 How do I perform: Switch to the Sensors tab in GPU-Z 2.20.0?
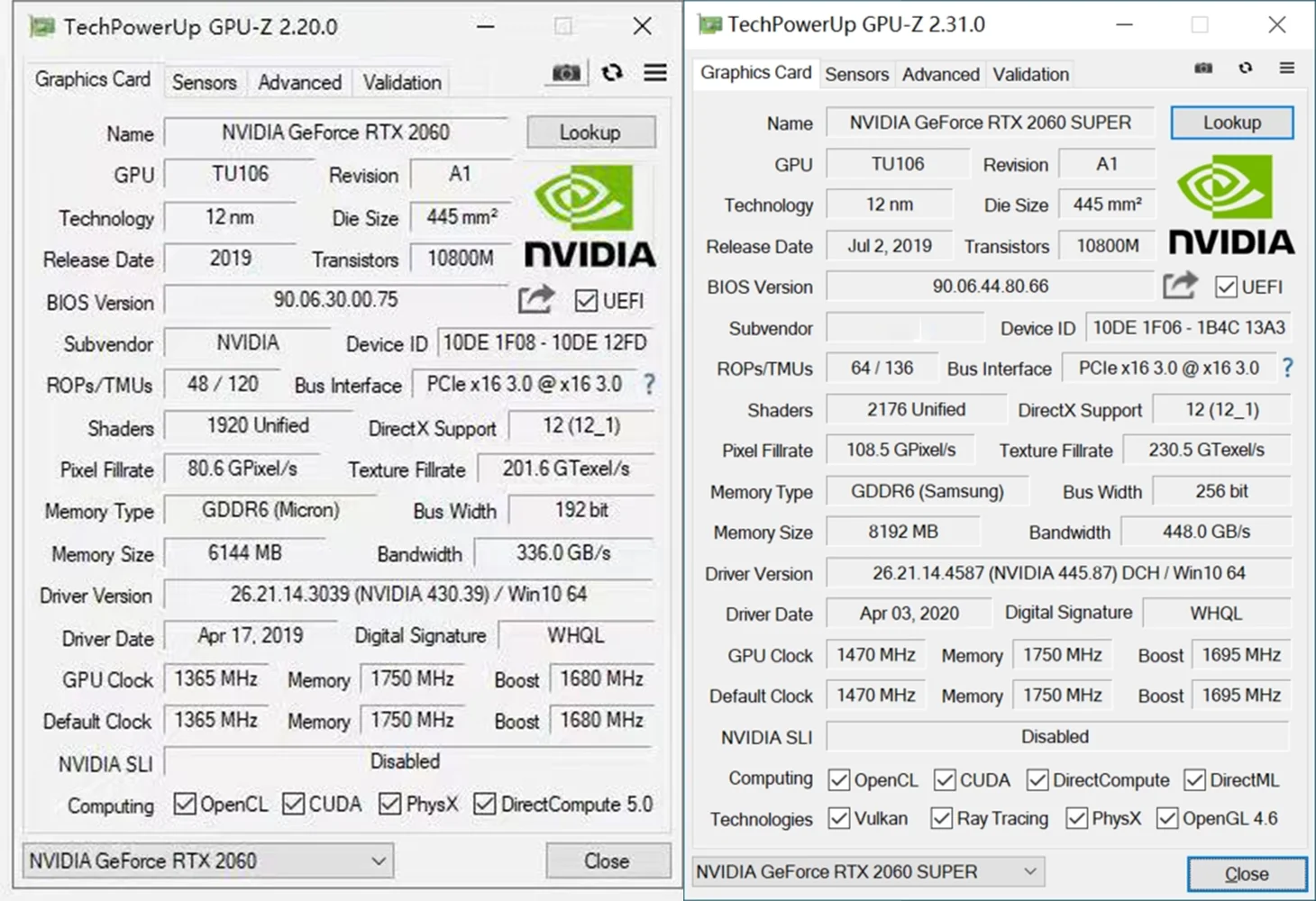[205, 82]
